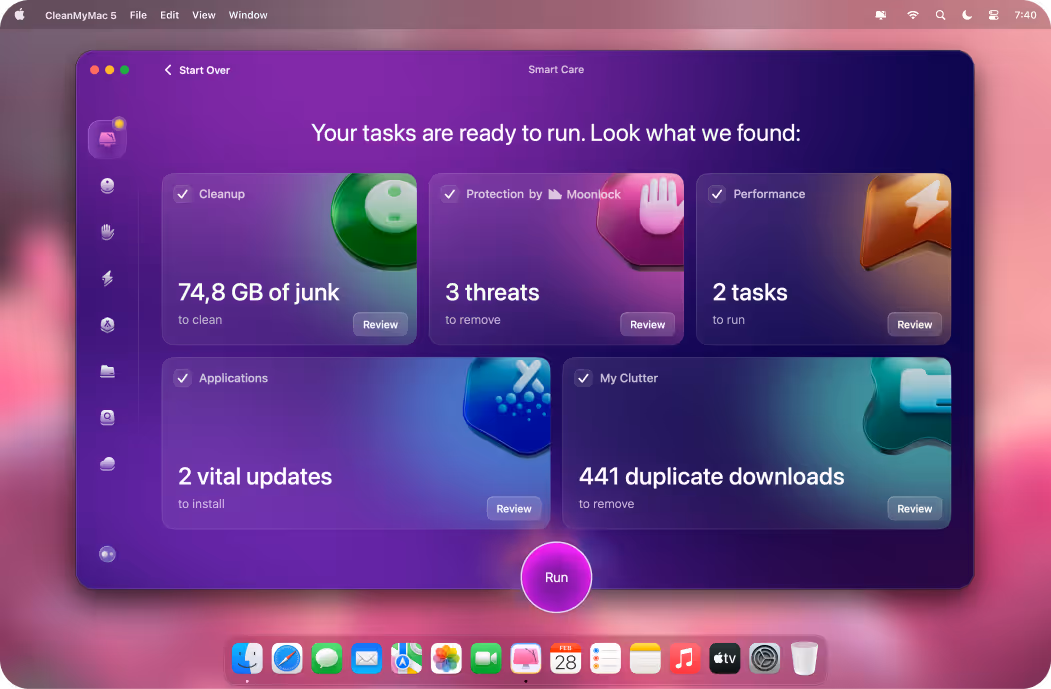This screenshot has width=1051, height=689.
Task: Open the Space Lens sidebar icon
Action: (107, 417)
